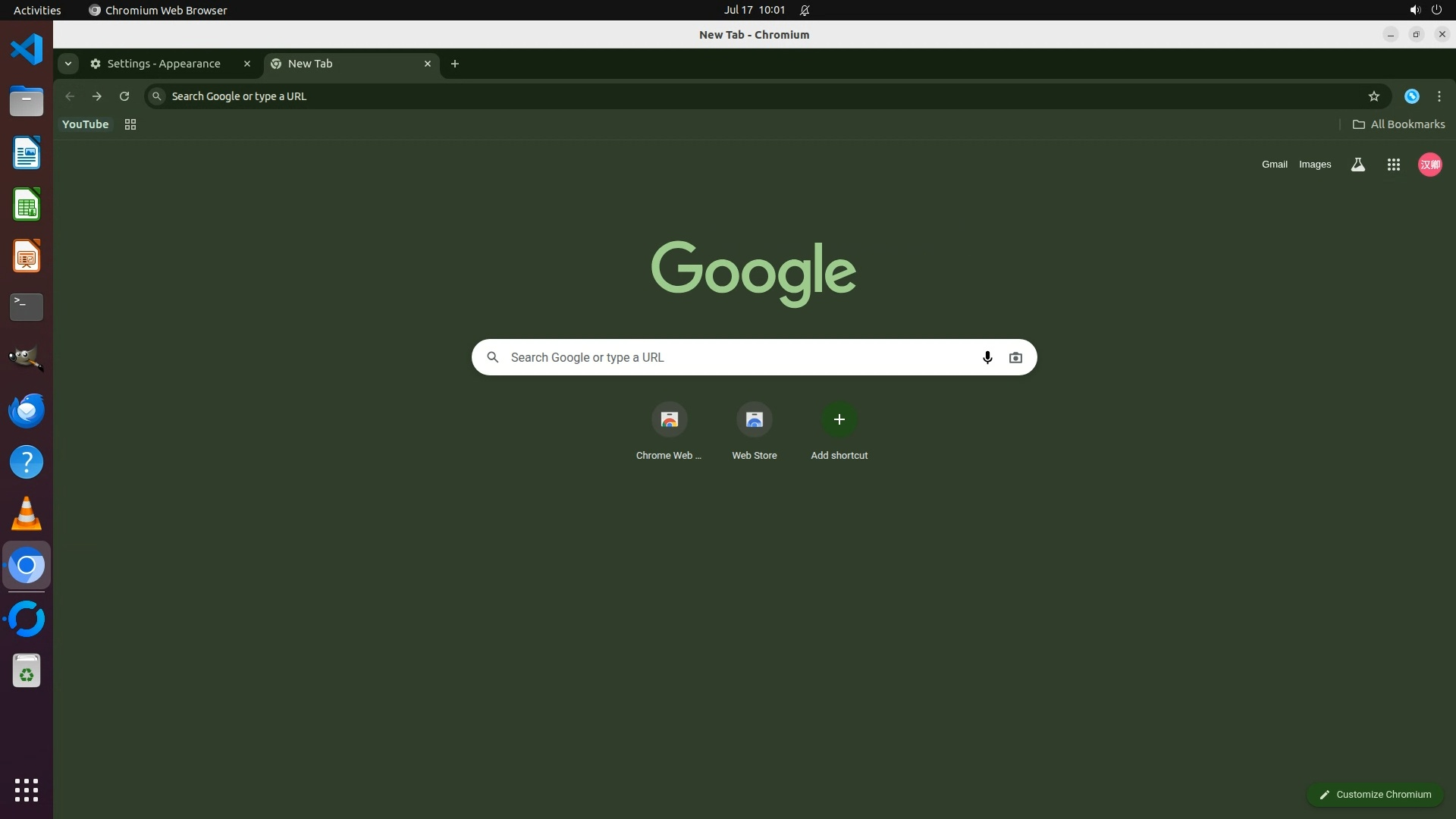Reload the current page
The height and width of the screenshot is (819, 1456).
(x=124, y=96)
